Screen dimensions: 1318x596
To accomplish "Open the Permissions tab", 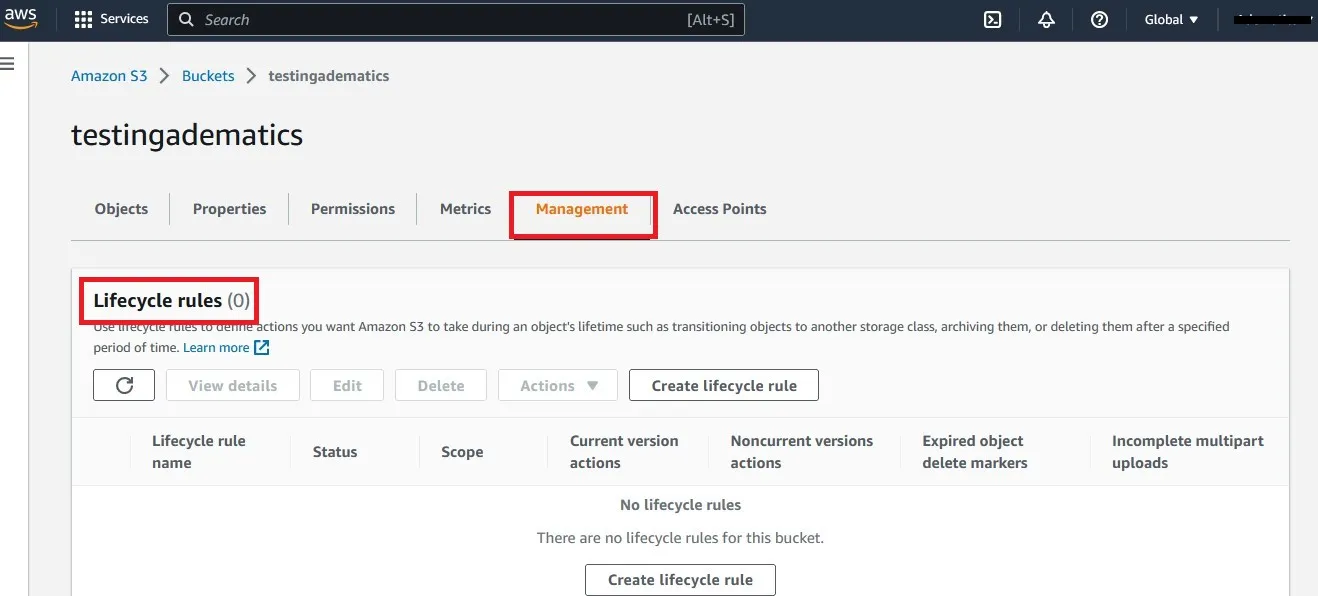I will coord(353,209).
